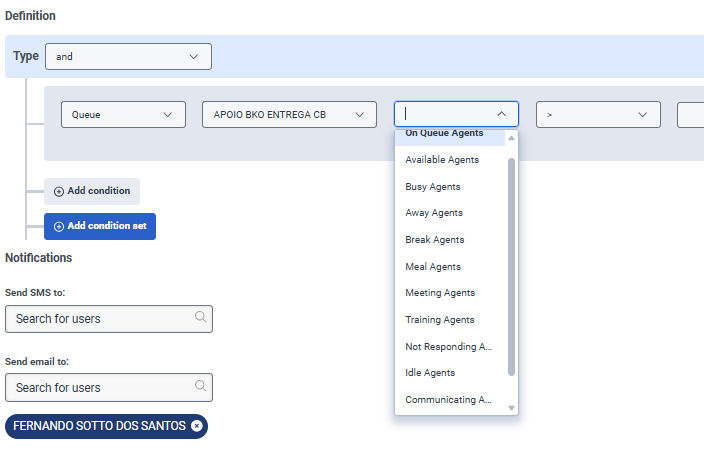The width and height of the screenshot is (704, 450).
Task: Remove Fernando Sotto dos Santos email recipient
Action: click(x=197, y=426)
